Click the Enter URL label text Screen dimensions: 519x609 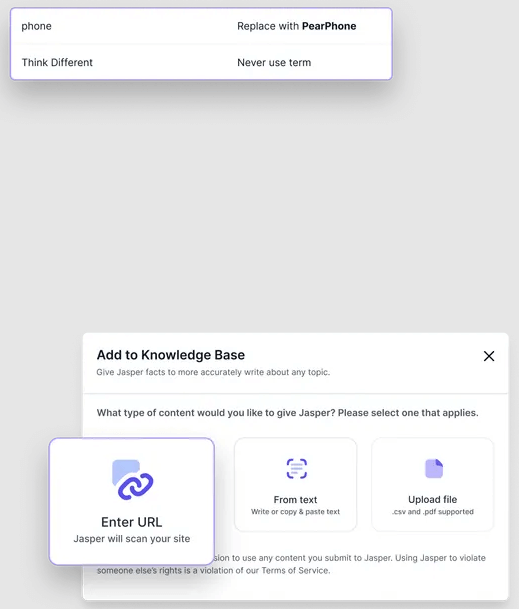(x=132, y=522)
